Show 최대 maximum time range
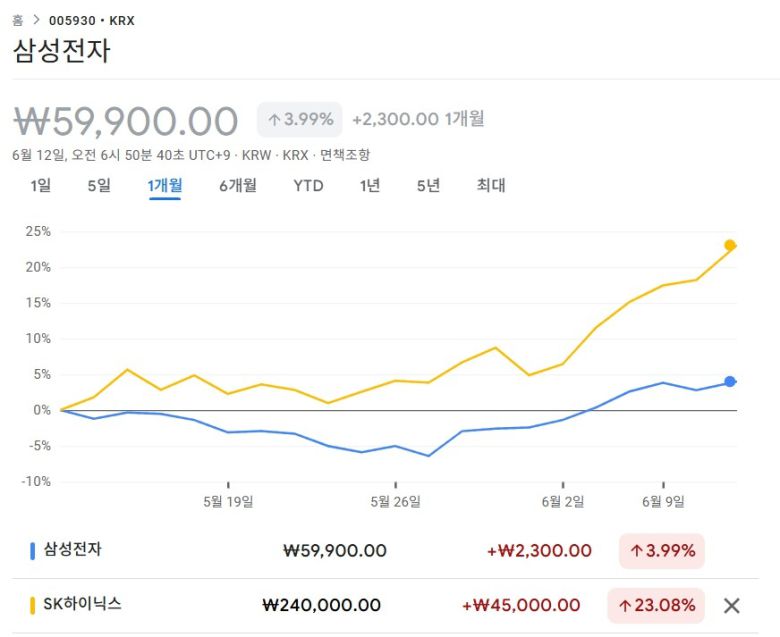The image size is (780, 637). [491, 185]
